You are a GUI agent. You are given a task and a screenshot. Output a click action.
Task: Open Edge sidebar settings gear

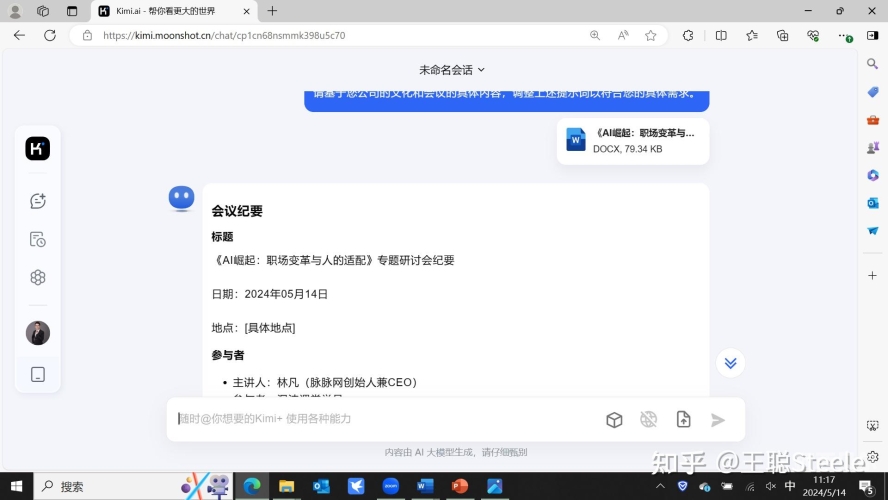click(873, 456)
